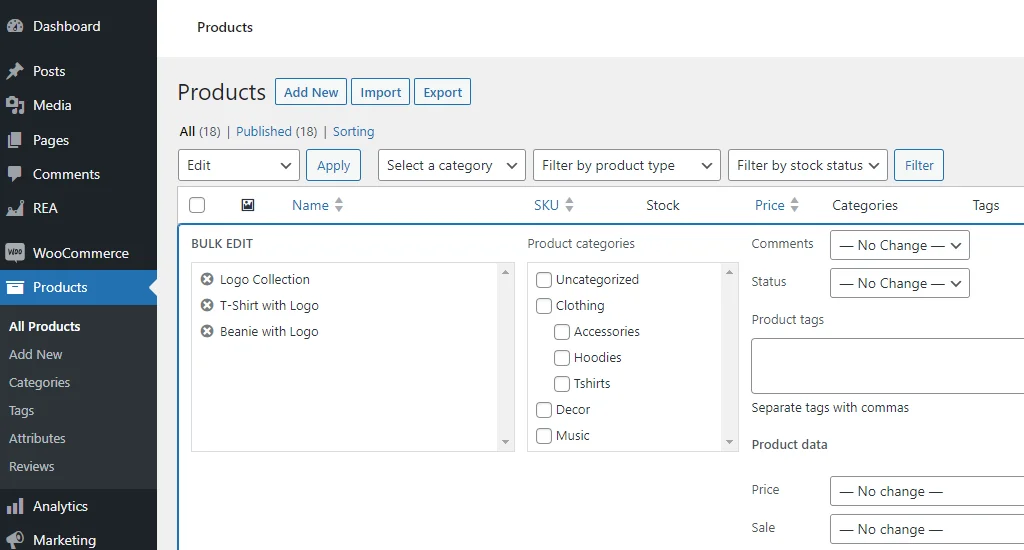The height and width of the screenshot is (550, 1024).
Task: Click the SKU column header link
Action: 546,205
